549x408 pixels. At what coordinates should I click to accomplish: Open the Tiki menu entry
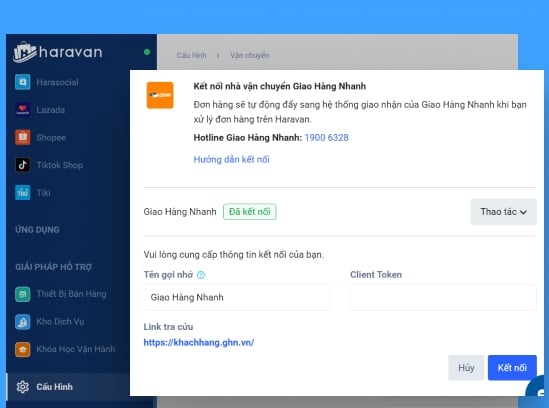44,193
